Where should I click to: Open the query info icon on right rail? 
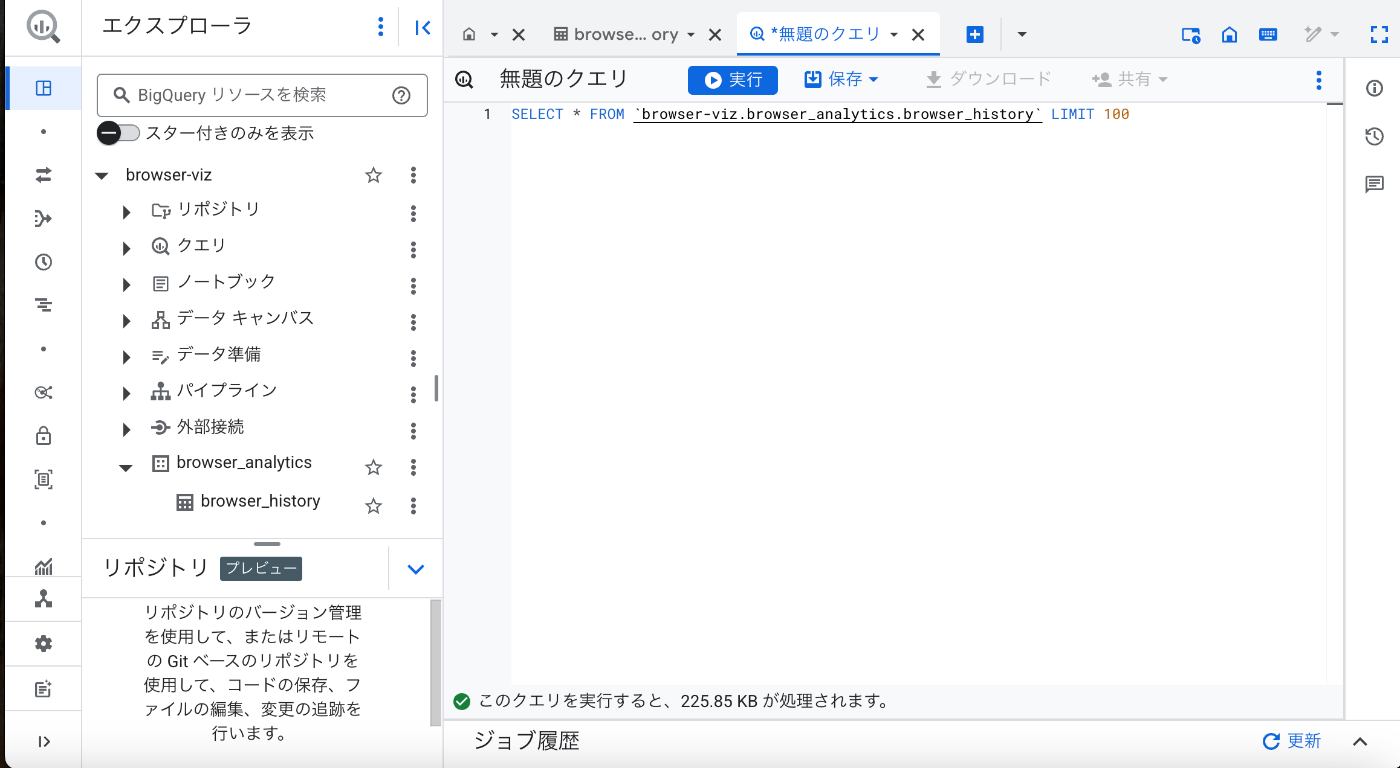pyautogui.click(x=1375, y=89)
